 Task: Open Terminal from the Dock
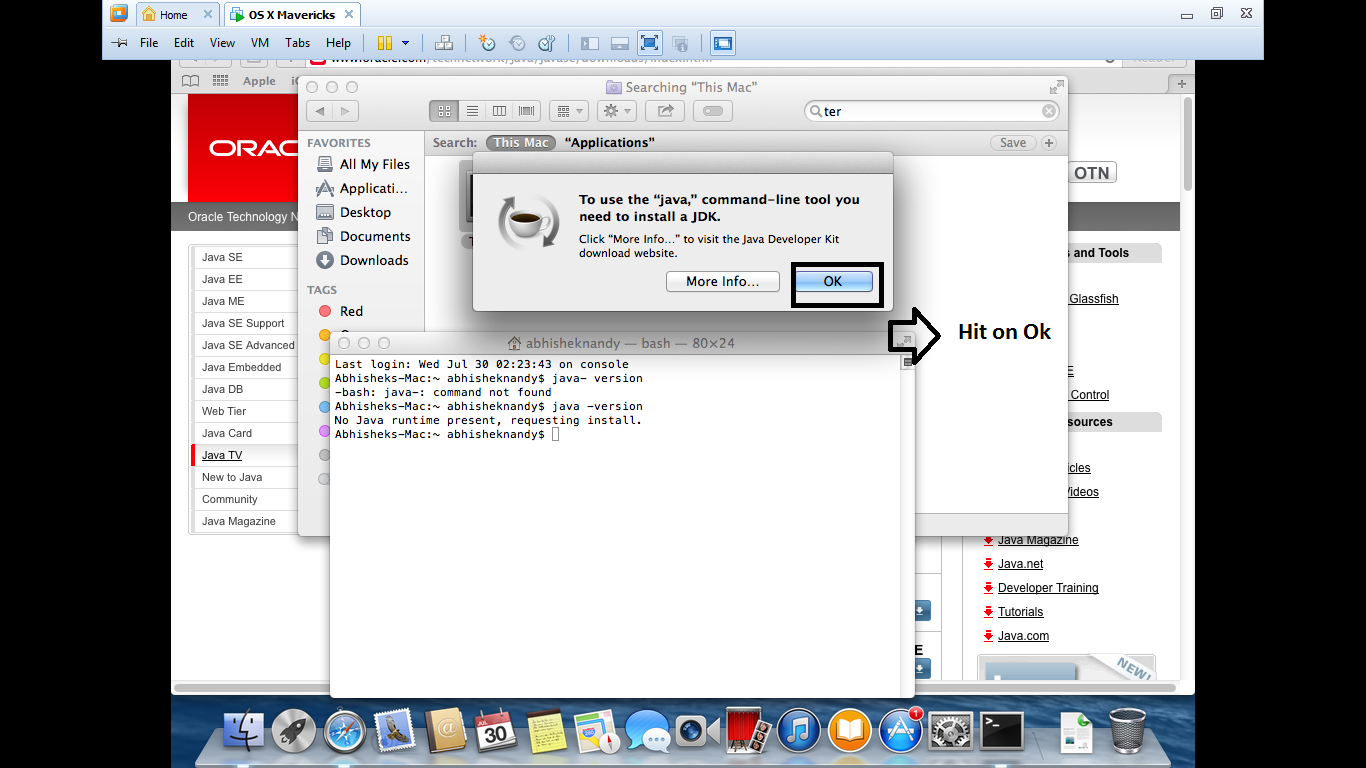1001,731
